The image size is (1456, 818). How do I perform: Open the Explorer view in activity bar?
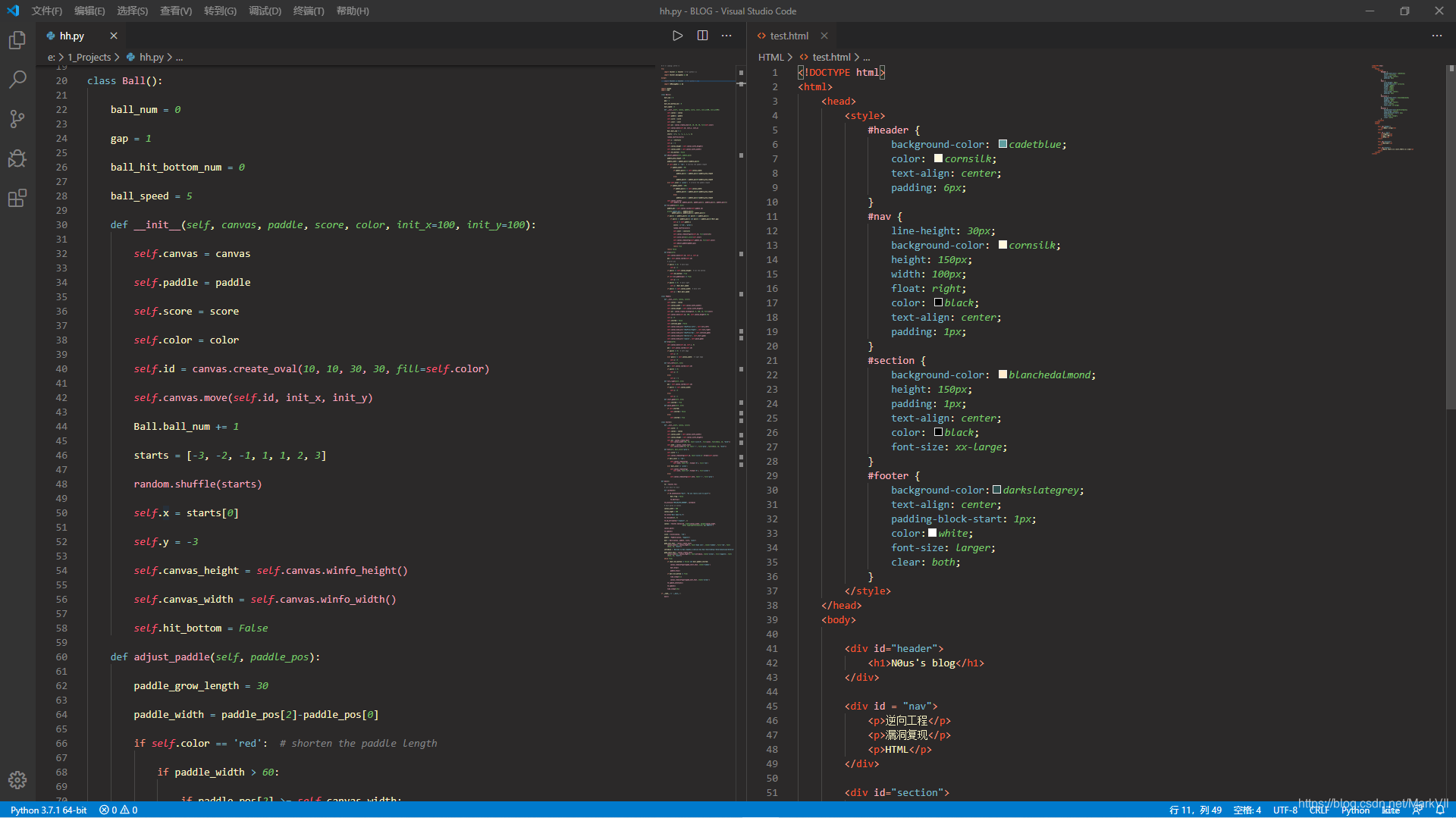tap(17, 39)
